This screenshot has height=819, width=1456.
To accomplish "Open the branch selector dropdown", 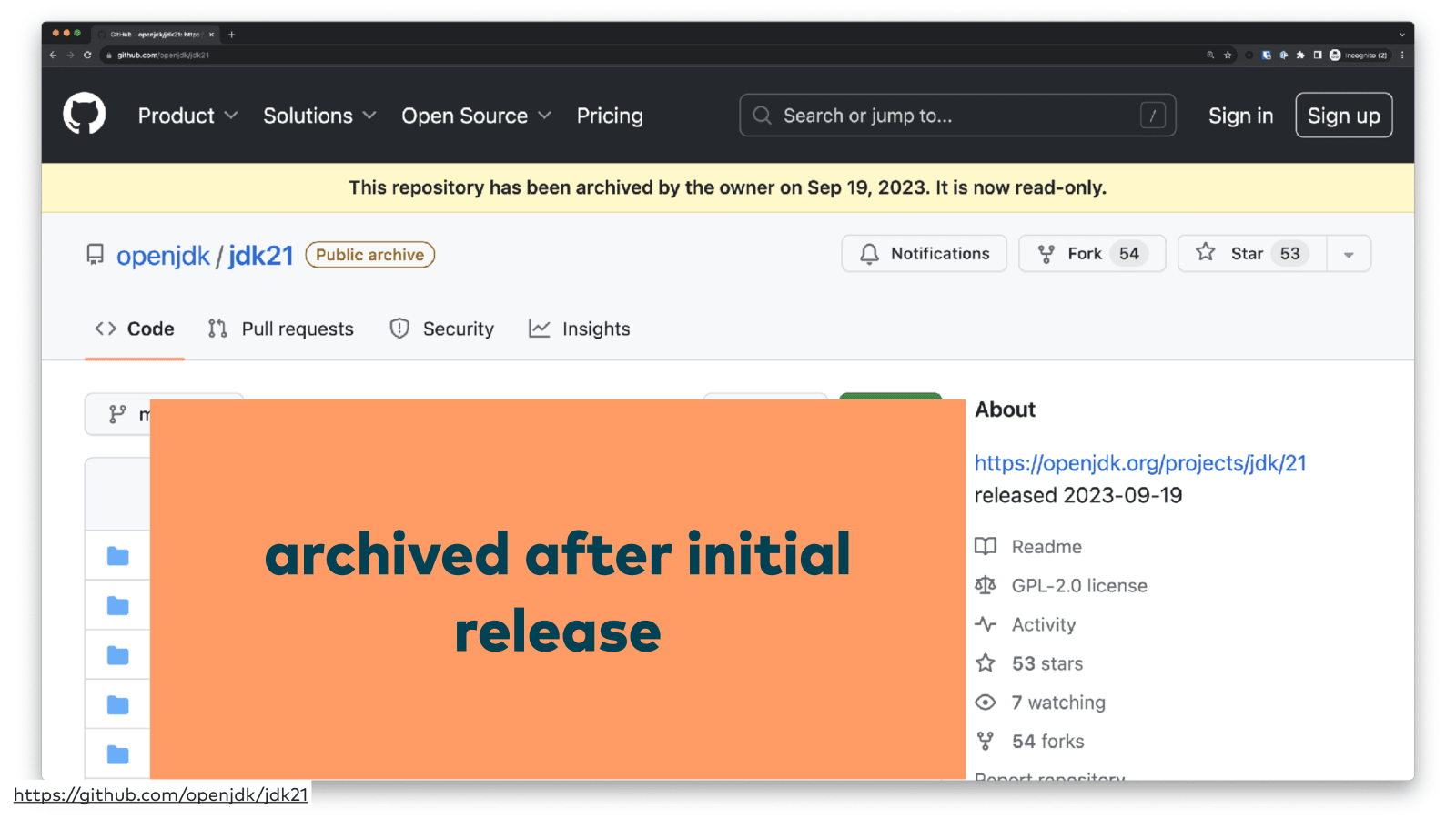I will [x=118, y=414].
